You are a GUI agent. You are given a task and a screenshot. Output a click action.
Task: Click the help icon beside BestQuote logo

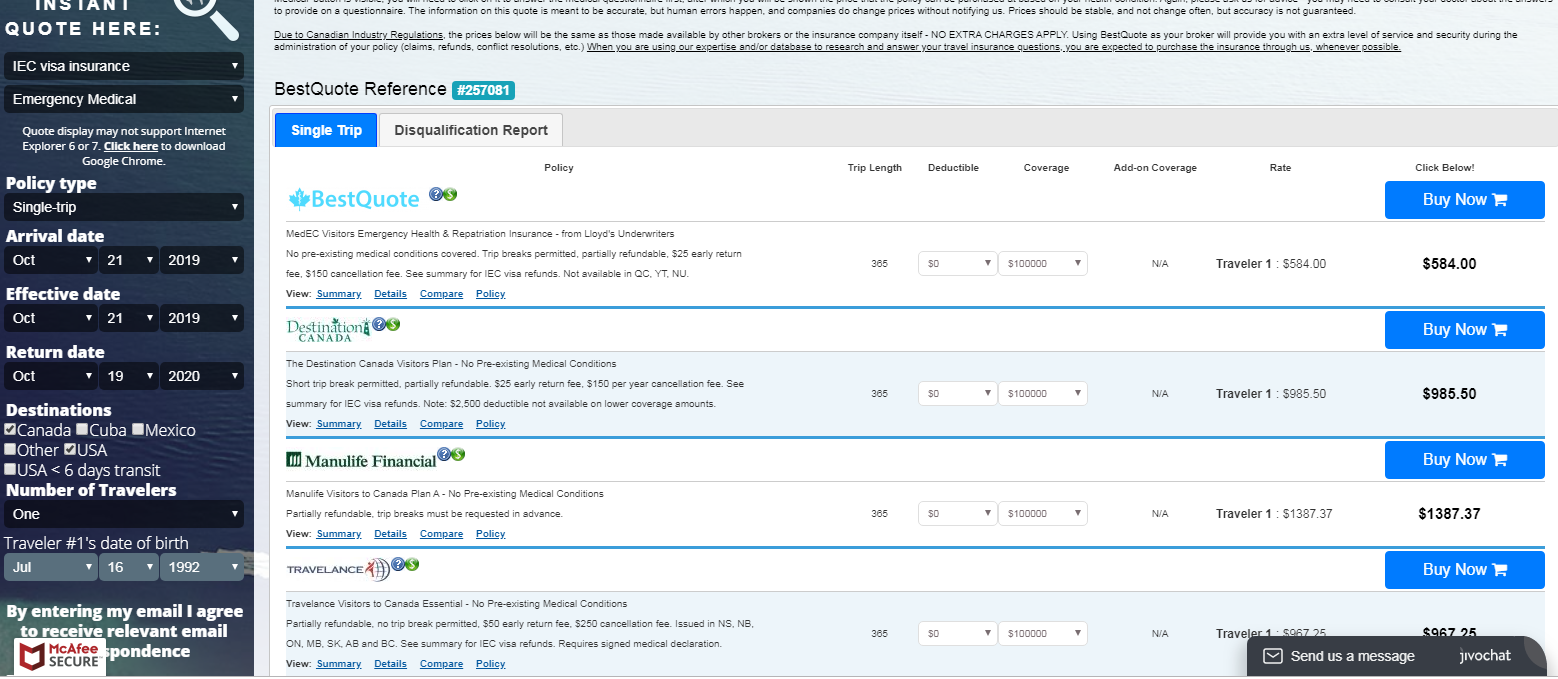pyautogui.click(x=436, y=194)
